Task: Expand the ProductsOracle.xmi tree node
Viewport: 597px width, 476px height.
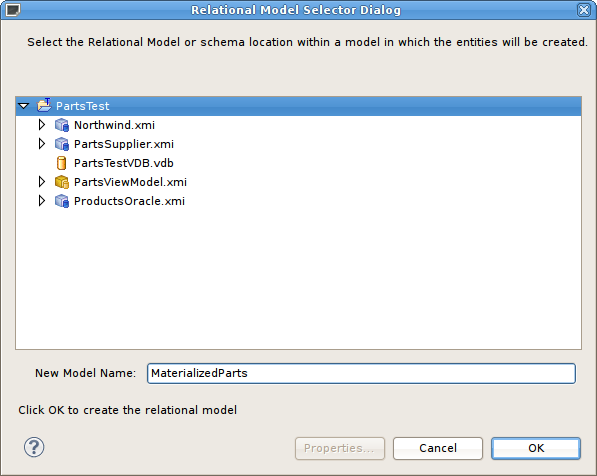Action: 42,201
